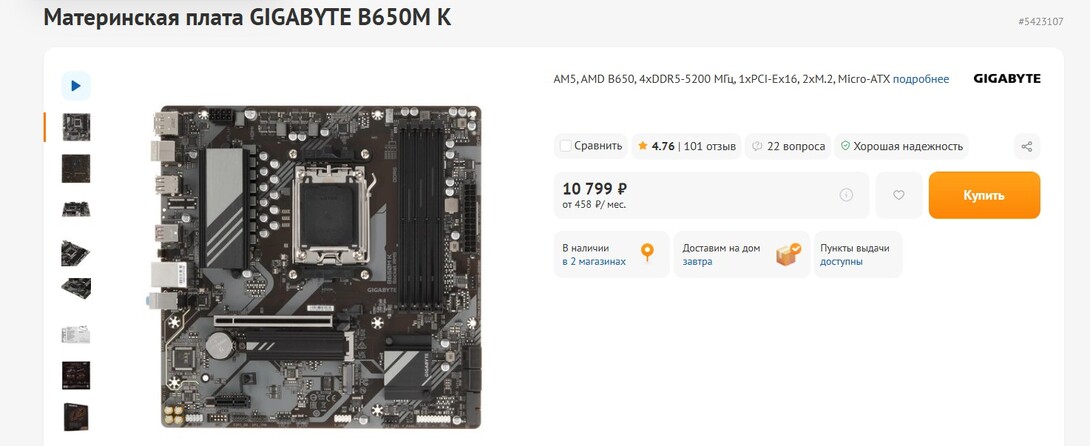This screenshot has height=446, width=1090.
Task: Click the Купить button
Action: pyautogui.click(x=984, y=195)
